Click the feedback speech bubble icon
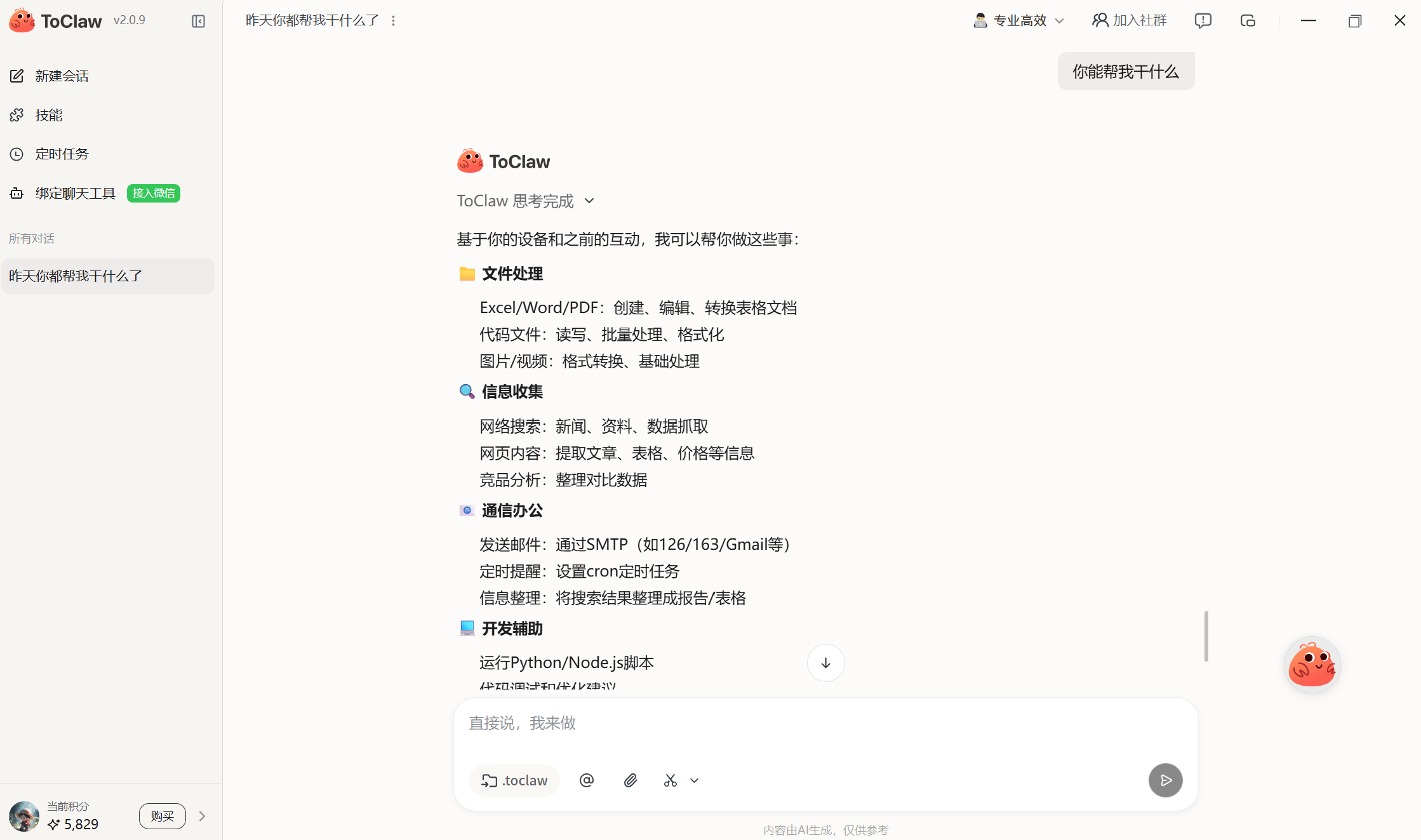The width and height of the screenshot is (1421, 840). 1203,21
